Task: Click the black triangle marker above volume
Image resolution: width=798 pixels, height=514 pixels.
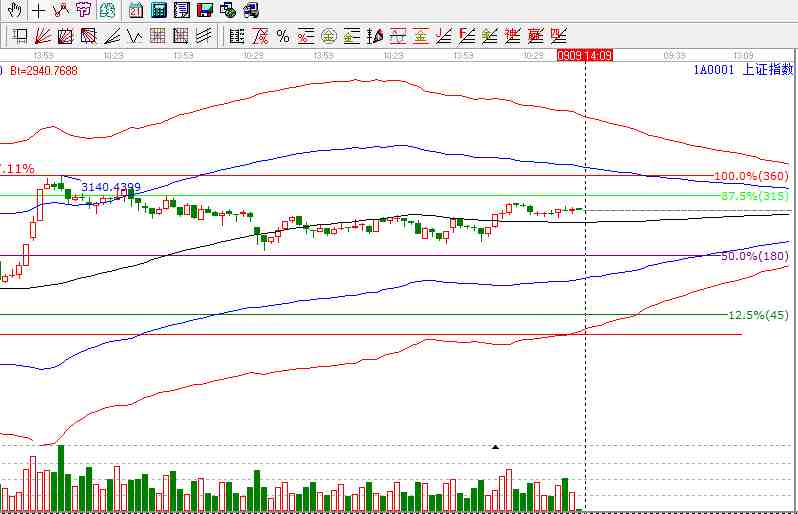Action: pos(495,447)
